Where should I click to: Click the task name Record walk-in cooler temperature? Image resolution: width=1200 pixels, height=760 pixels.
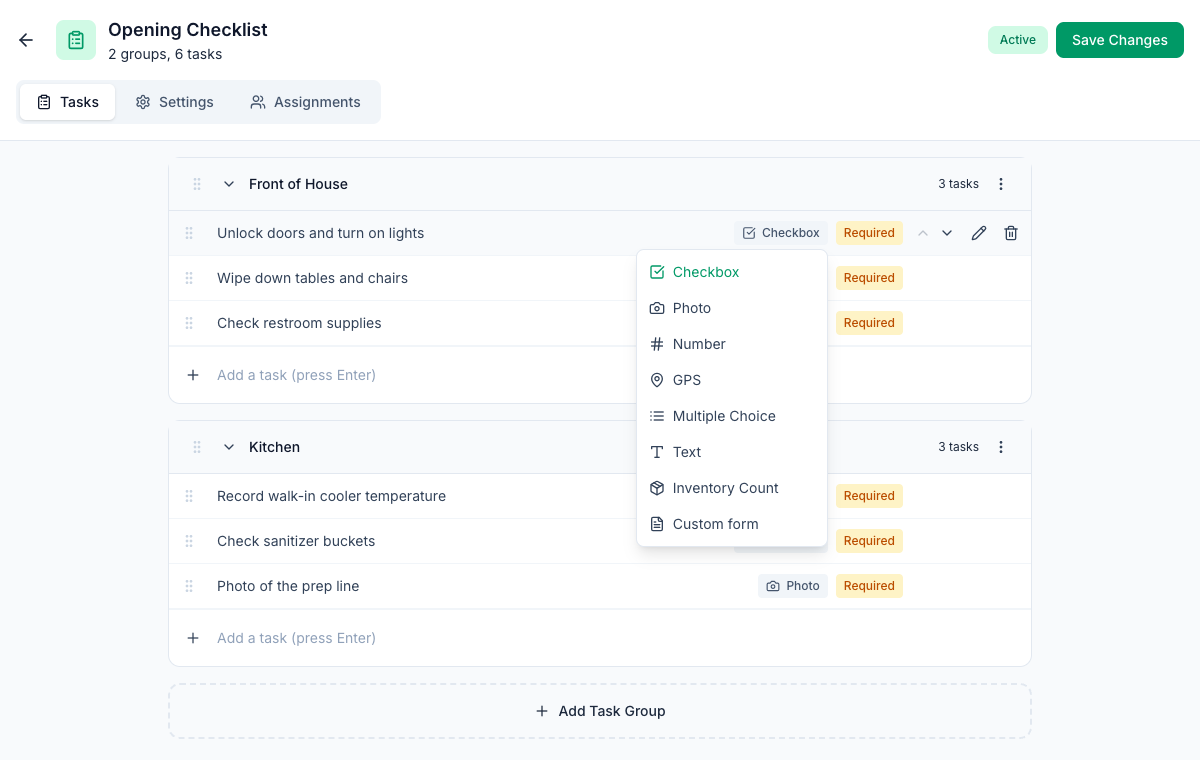[331, 496]
